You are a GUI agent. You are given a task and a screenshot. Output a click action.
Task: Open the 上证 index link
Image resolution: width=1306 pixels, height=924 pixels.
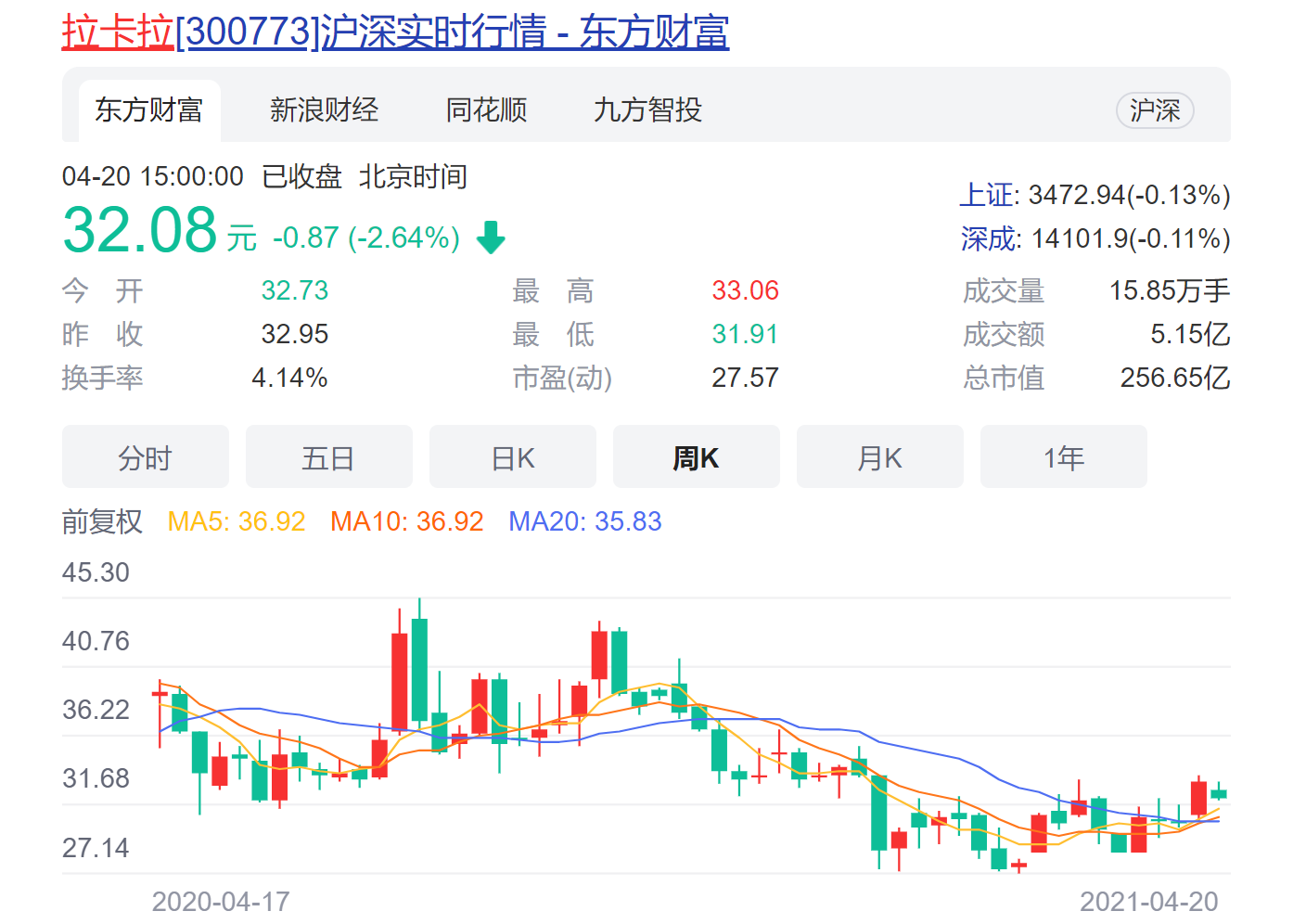tap(987, 195)
